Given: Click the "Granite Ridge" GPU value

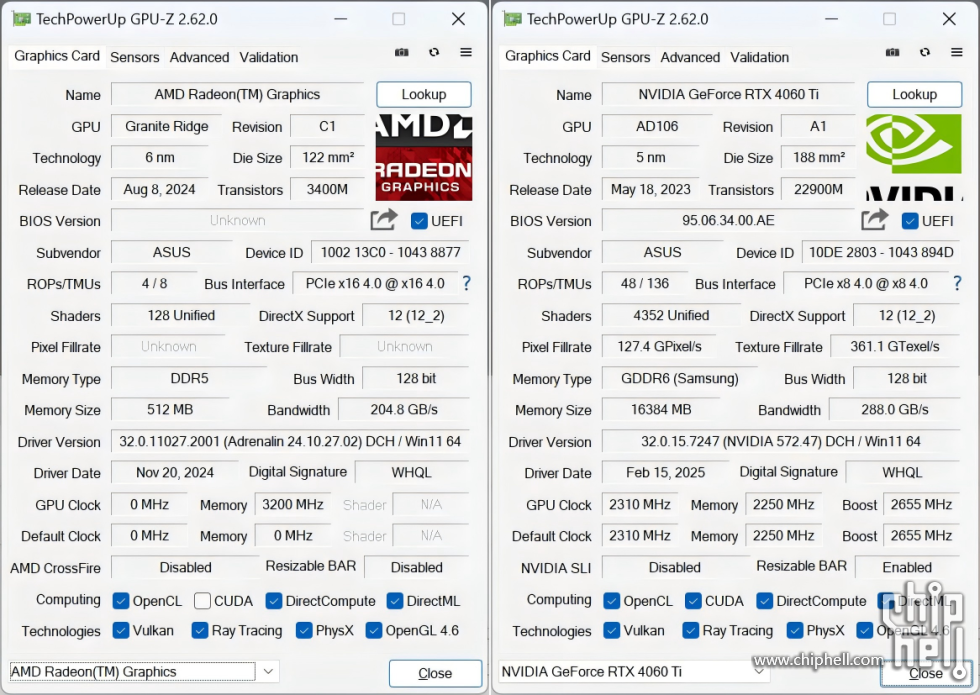Looking at the screenshot, I should coord(167,126).
